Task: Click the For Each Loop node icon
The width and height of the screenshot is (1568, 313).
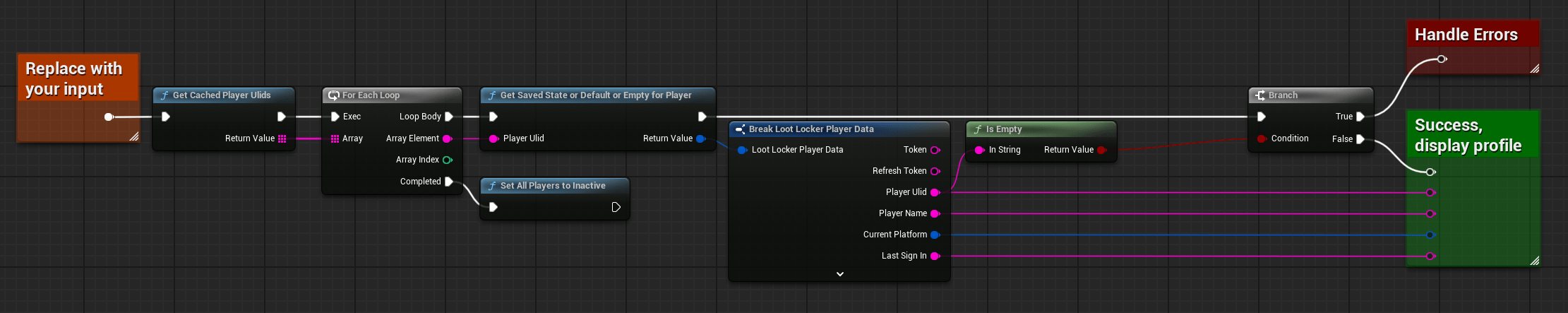Action: 334,95
